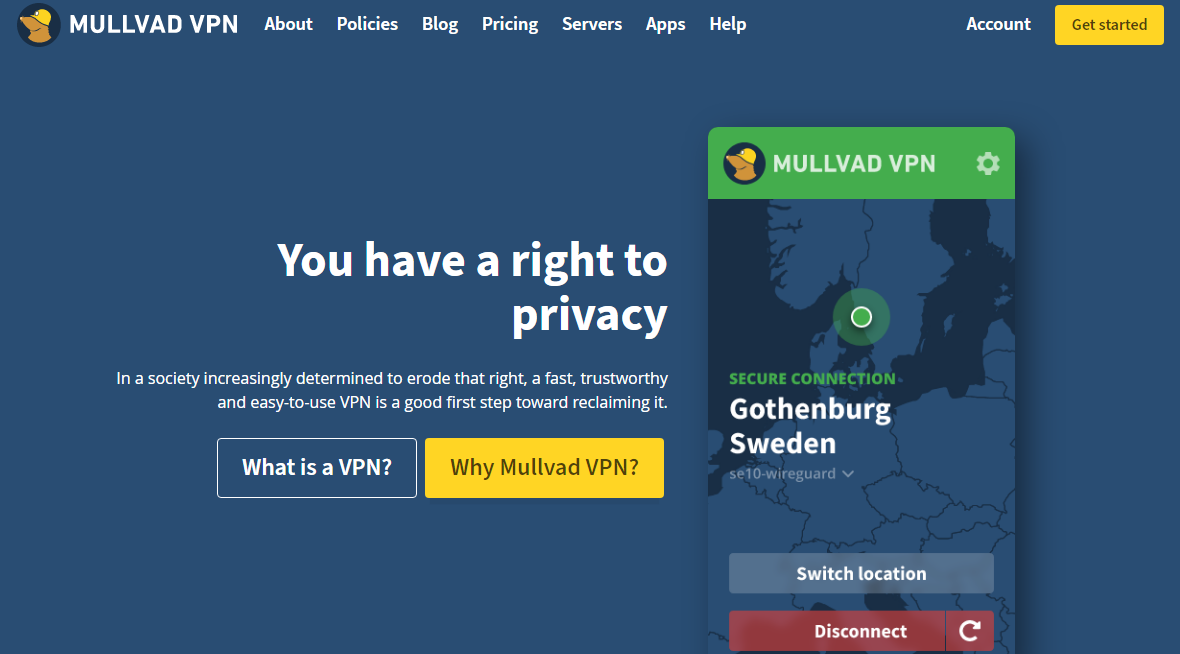The width and height of the screenshot is (1180, 654).
Task: Open the Help section
Action: [x=728, y=24]
